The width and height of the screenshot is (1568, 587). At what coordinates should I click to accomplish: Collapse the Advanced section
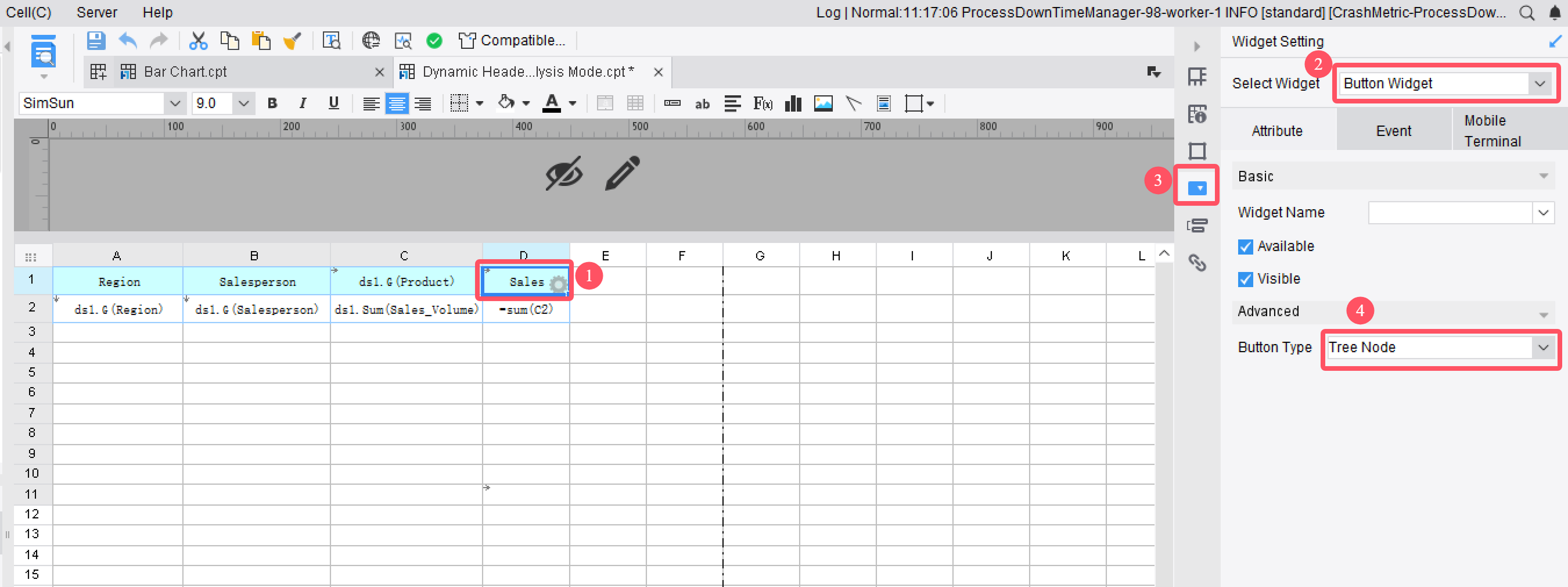1543,314
